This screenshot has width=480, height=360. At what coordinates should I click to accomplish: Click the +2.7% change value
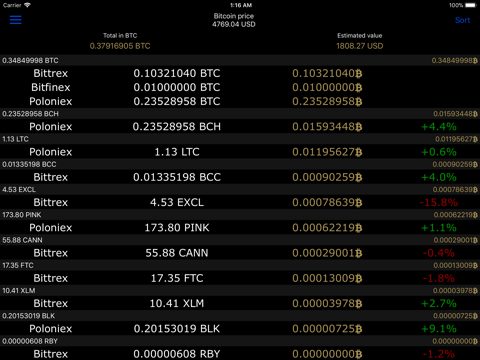point(439,304)
